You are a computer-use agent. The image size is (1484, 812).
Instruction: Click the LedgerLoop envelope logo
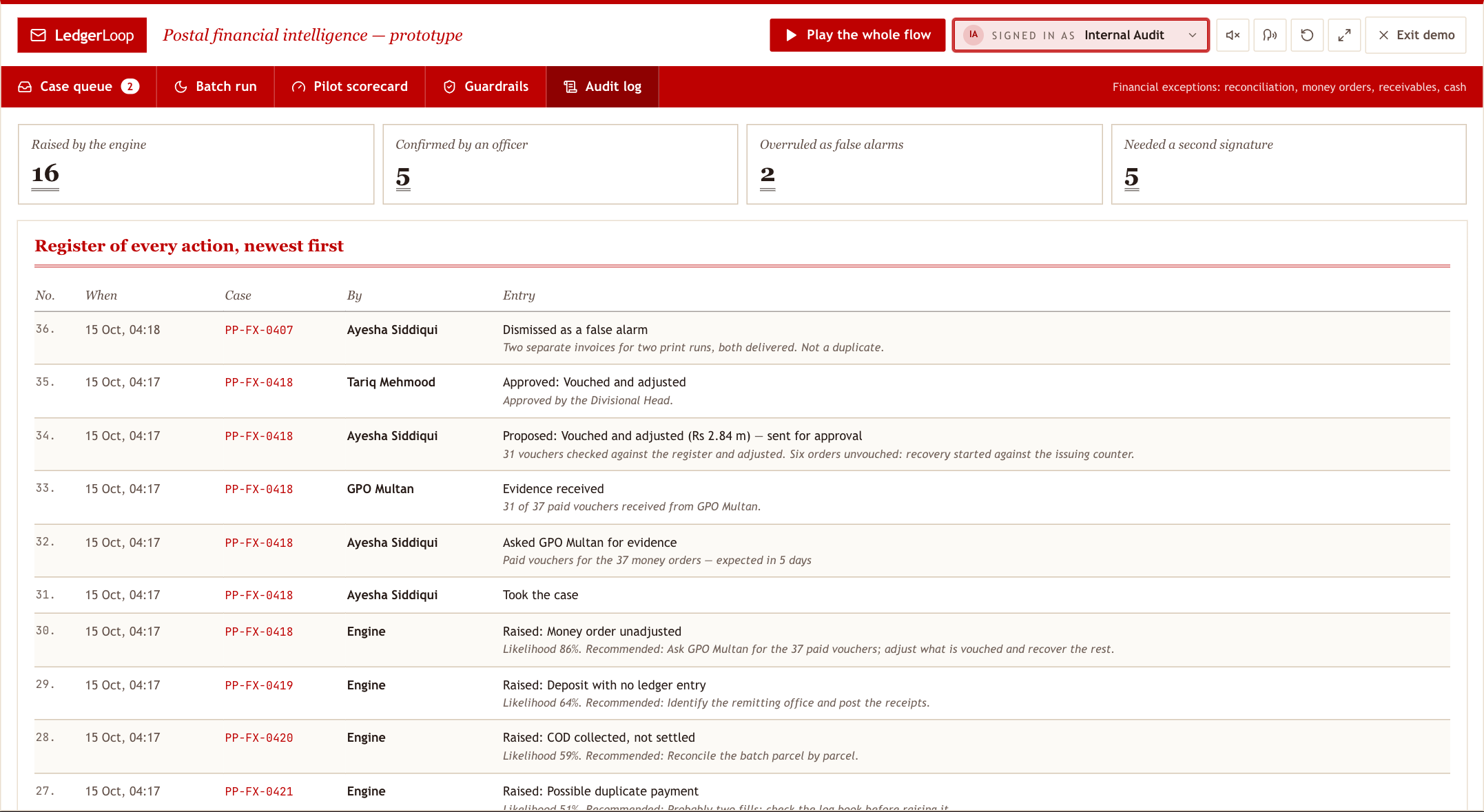point(82,35)
